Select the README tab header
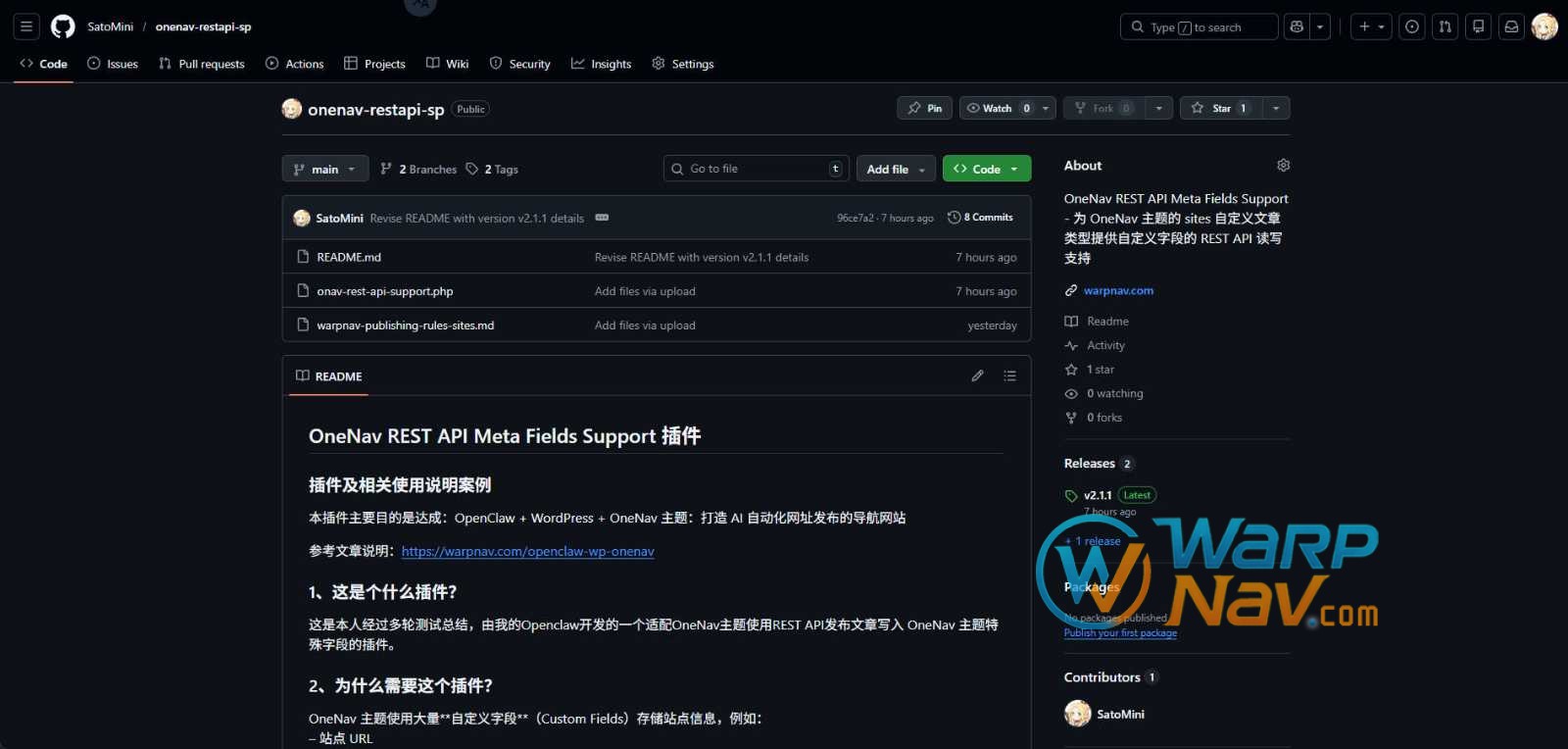 coord(329,376)
